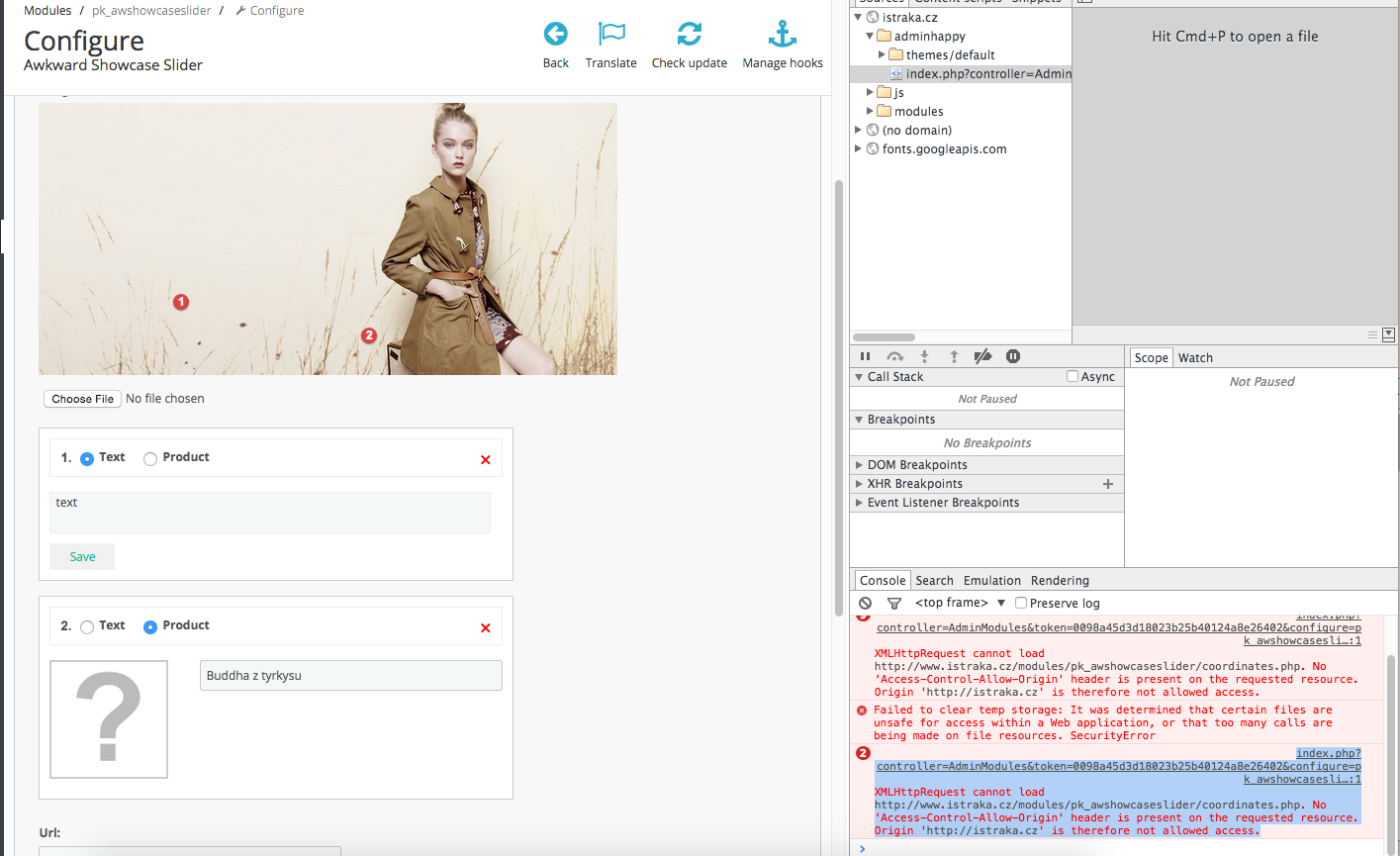Switch to the Watch tab

[1195, 357]
